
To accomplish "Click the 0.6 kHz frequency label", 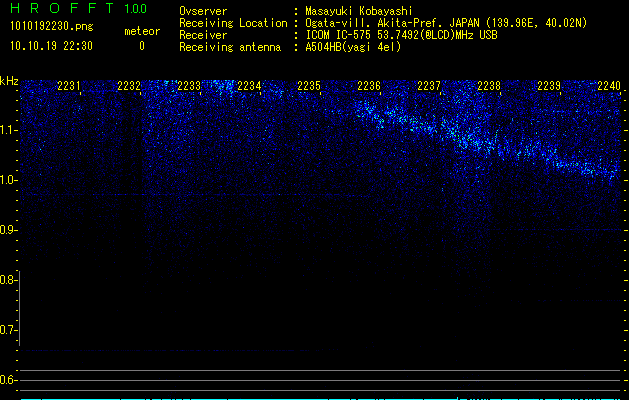I will tap(8, 380).
